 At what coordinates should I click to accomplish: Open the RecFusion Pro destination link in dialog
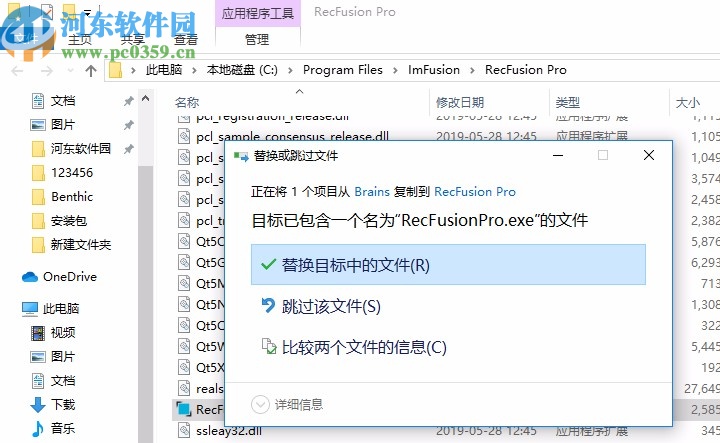click(475, 191)
